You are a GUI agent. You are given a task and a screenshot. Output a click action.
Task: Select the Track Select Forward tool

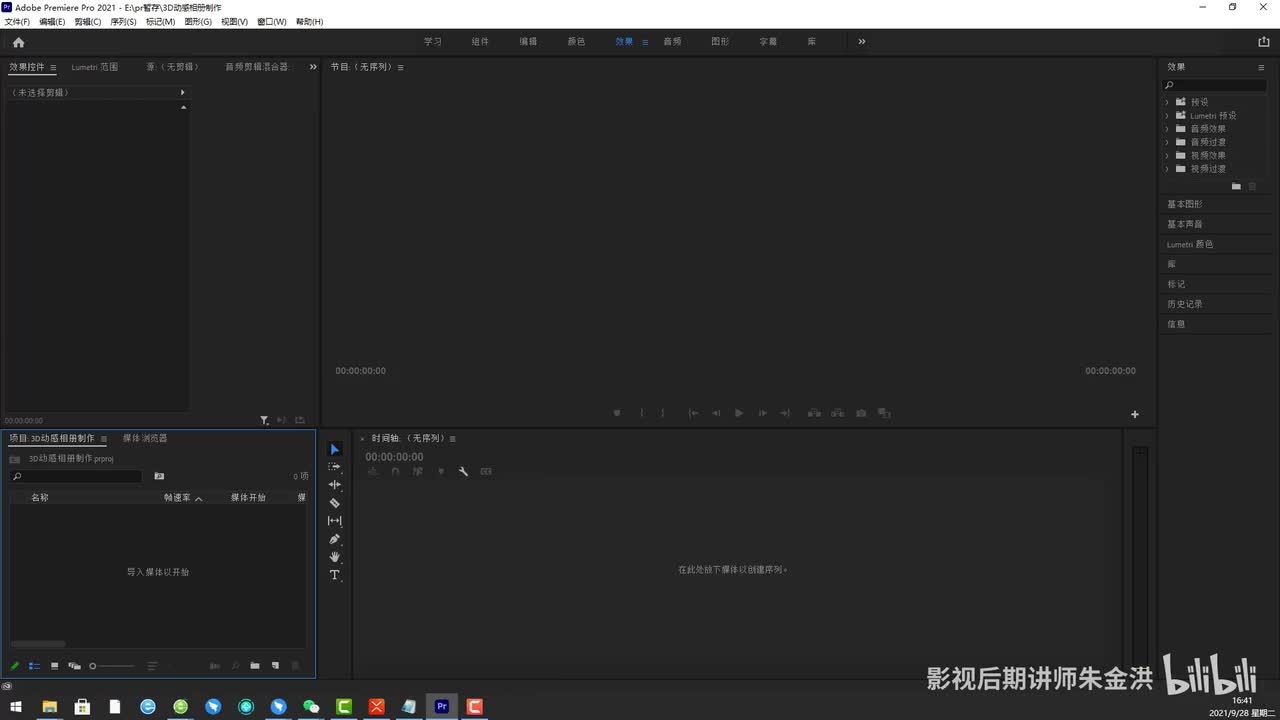(335, 467)
